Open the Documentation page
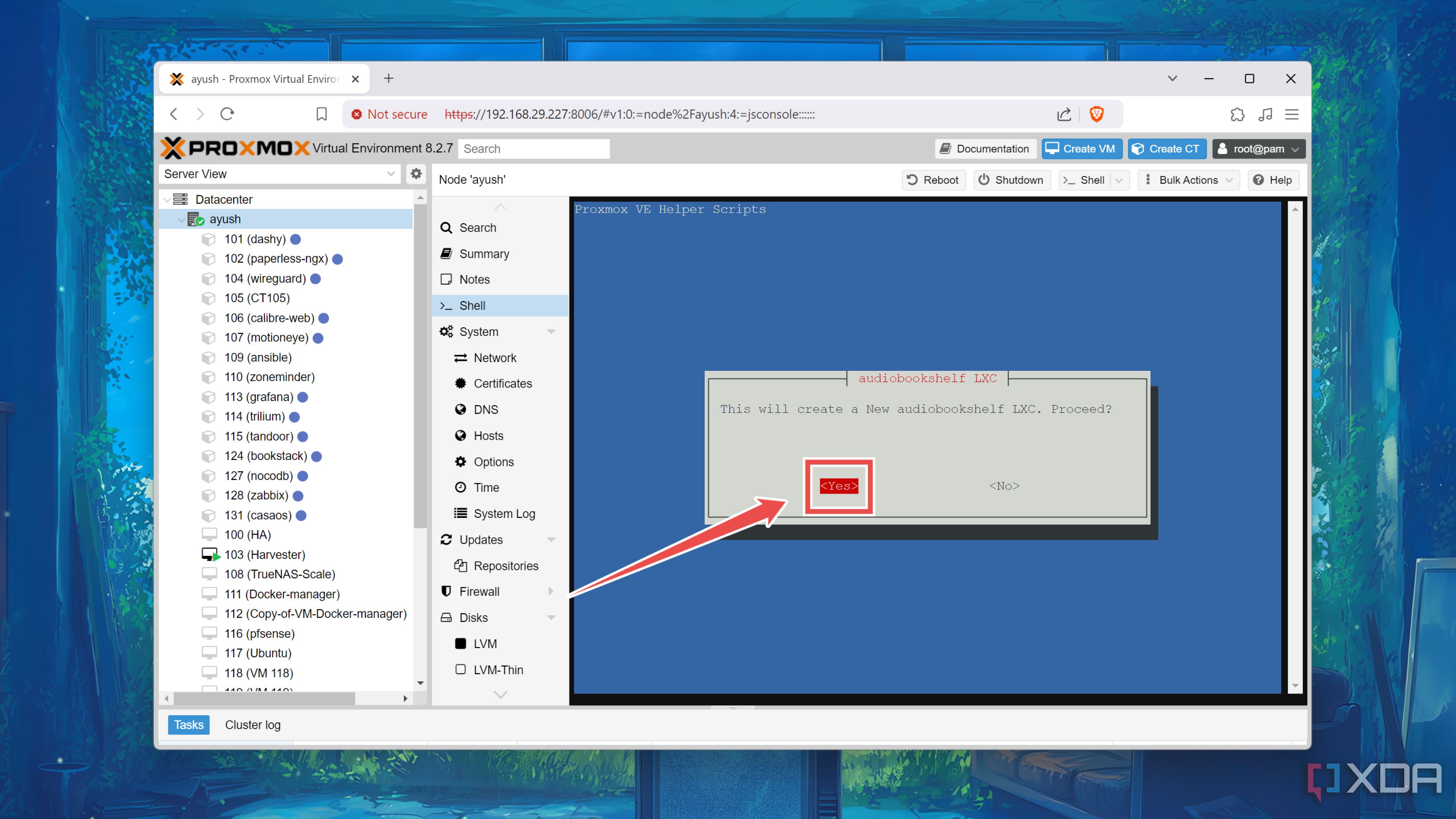 (x=985, y=149)
